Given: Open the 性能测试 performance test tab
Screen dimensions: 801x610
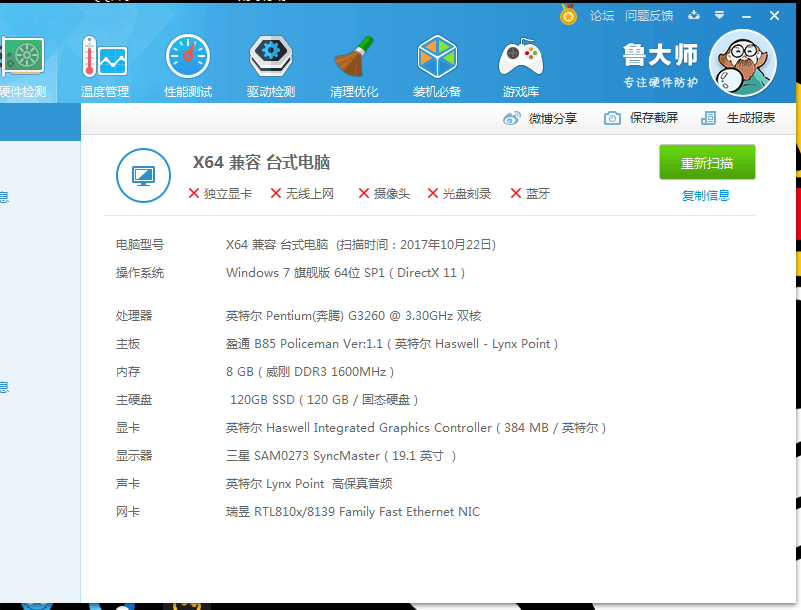Looking at the screenshot, I should pos(188,66).
